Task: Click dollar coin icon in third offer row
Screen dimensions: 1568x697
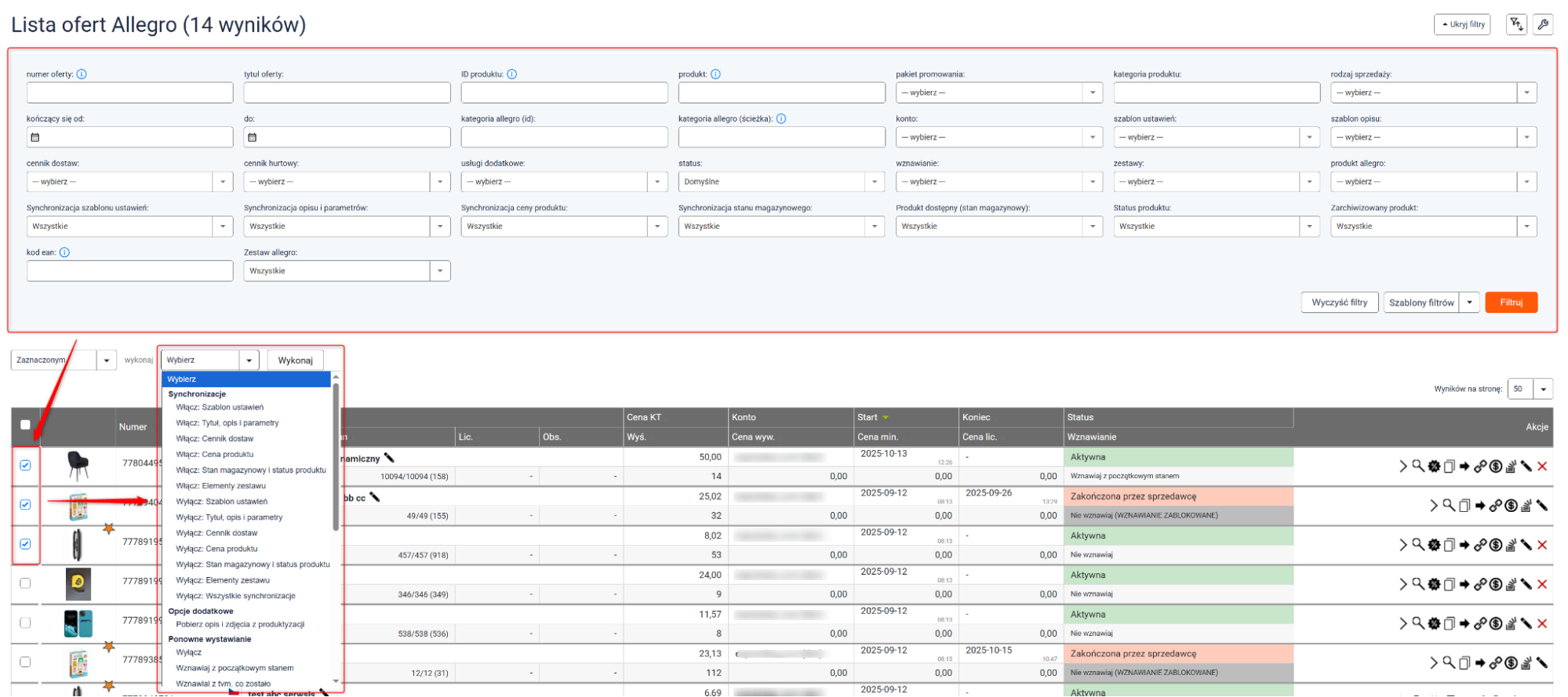Action: 1496,545
